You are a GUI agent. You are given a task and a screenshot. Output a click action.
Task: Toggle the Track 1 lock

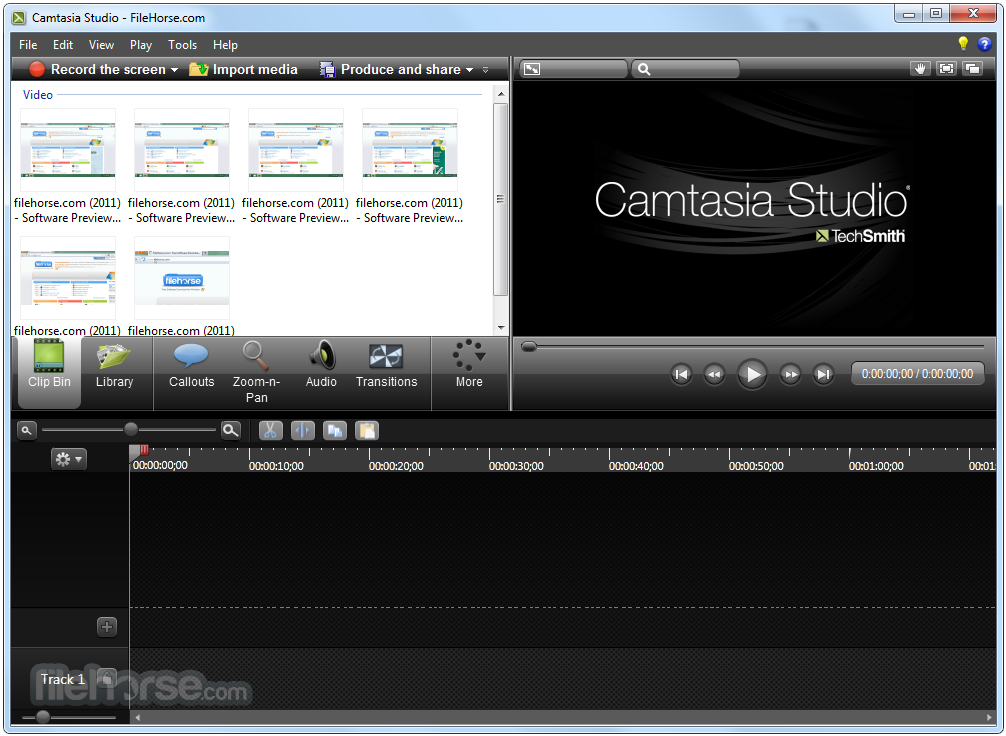pos(107,678)
